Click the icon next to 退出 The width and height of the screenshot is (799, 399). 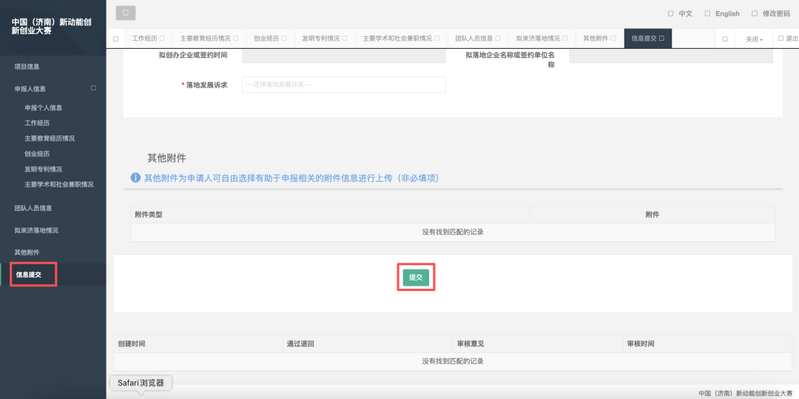pos(781,38)
